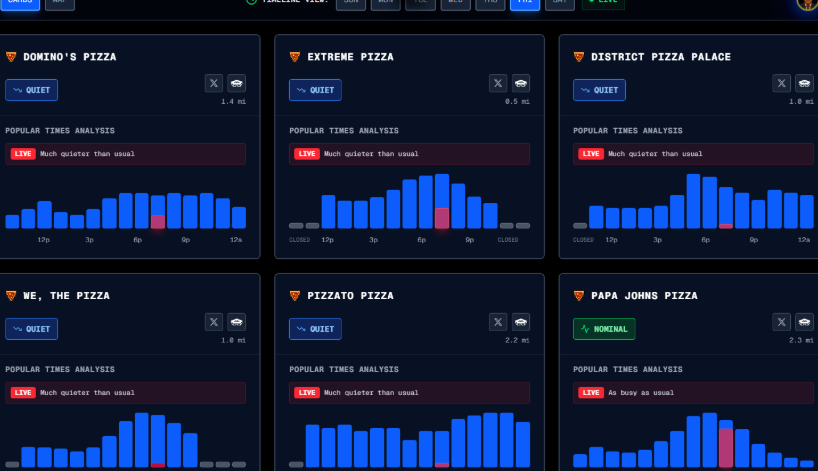Click the 3p axis label in Domino's chart

[89, 240]
